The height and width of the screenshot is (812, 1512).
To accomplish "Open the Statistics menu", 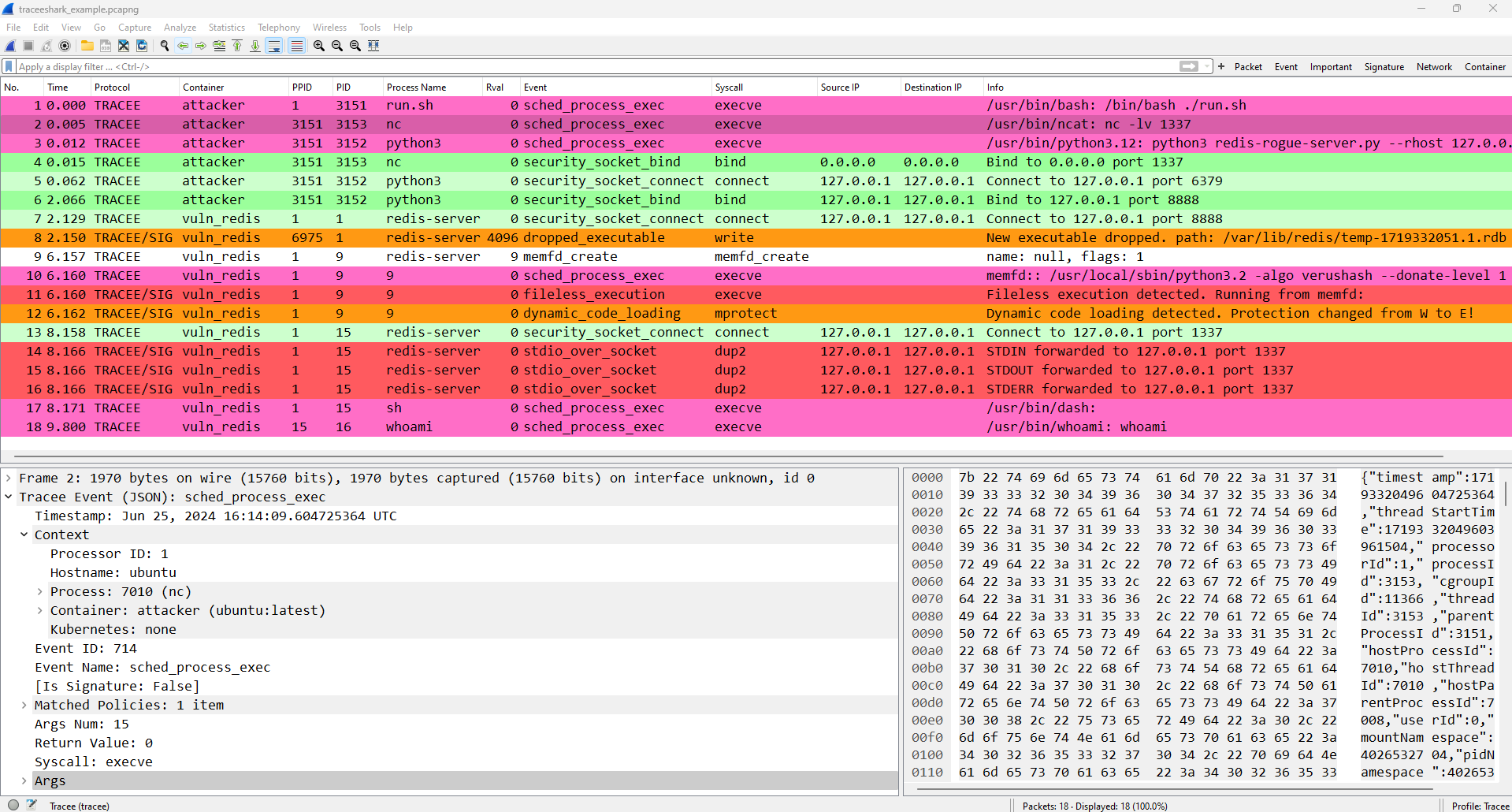I will (x=226, y=27).
